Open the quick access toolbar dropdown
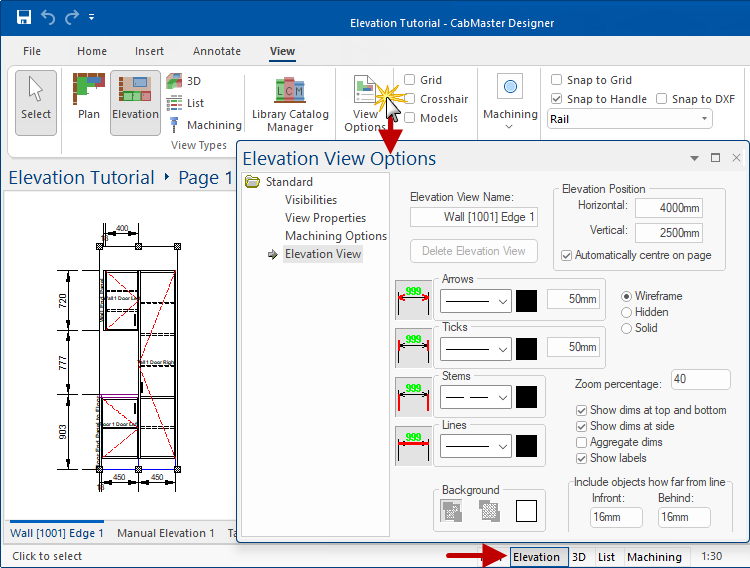This screenshot has height=568, width=750. click(91, 17)
